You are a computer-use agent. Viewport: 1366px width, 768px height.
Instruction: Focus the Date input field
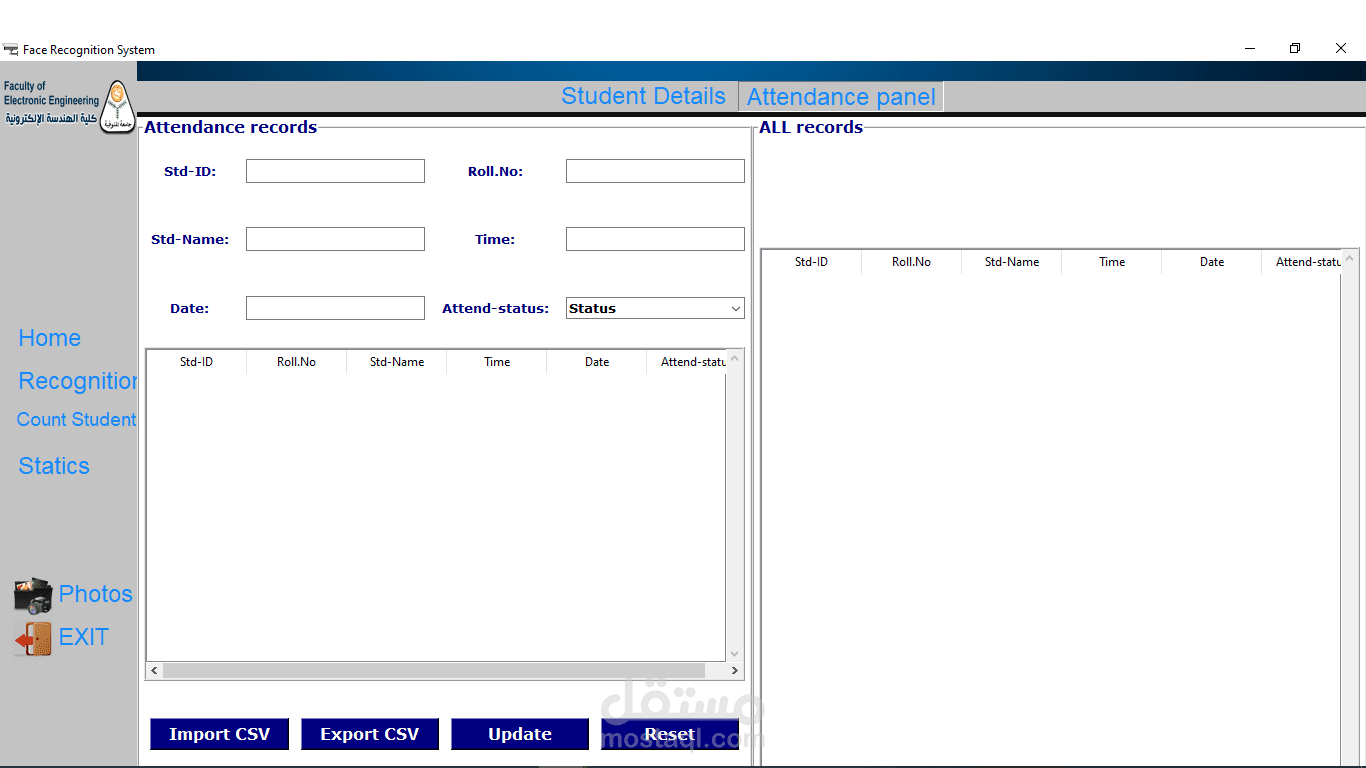pos(335,308)
